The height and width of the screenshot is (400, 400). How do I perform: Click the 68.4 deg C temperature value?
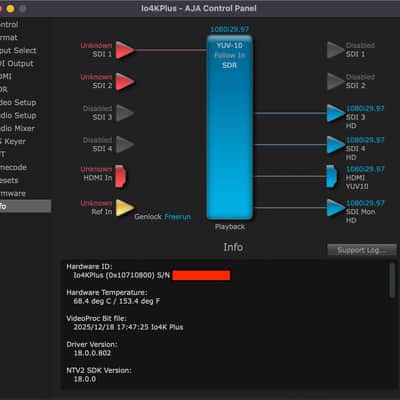(x=116, y=301)
